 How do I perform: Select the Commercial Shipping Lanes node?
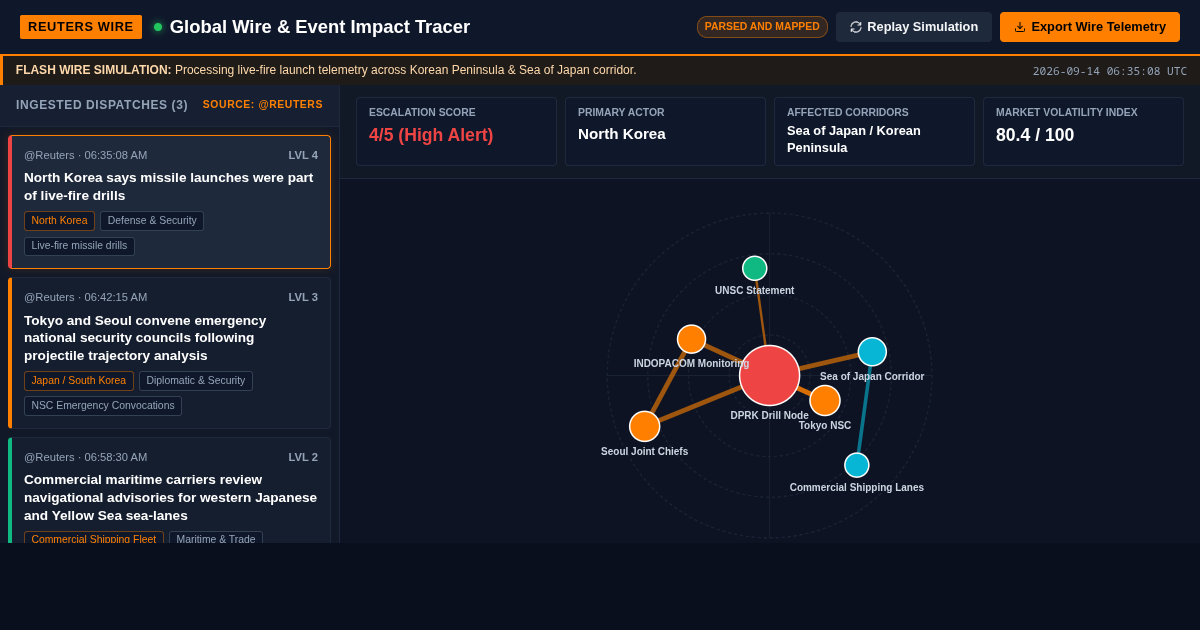(x=857, y=465)
